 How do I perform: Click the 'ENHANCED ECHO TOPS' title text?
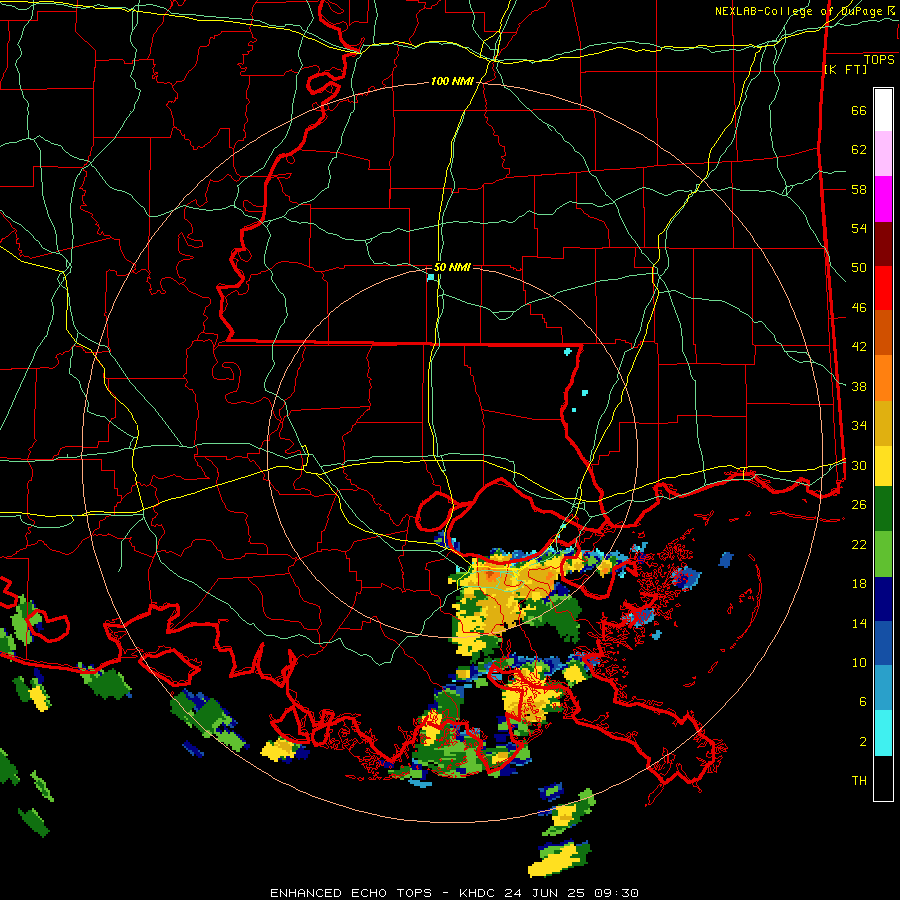[351, 893]
